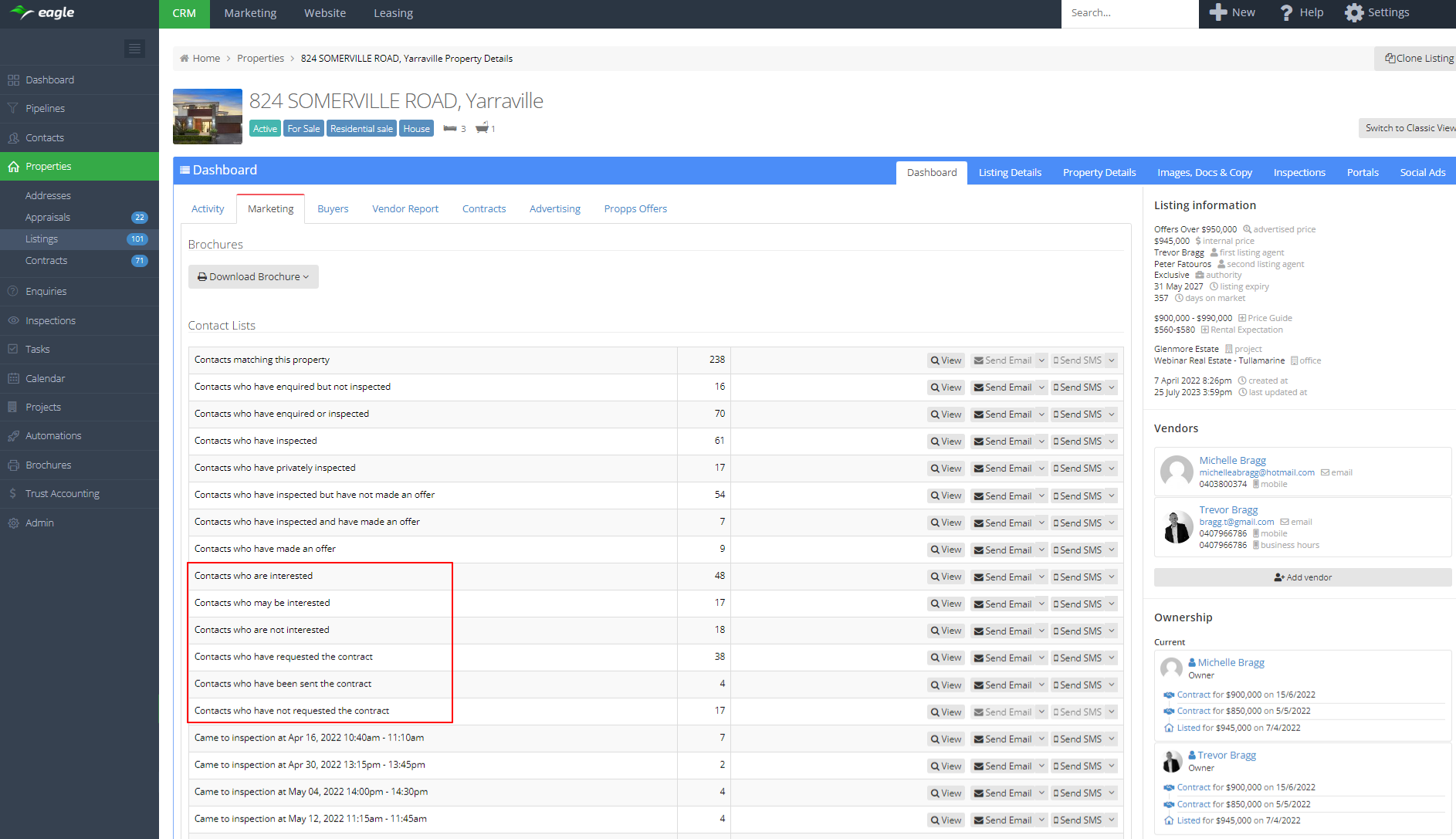Viewport: 1456px width, 839px height.
Task: Click the property thumbnail image
Action: point(208,117)
